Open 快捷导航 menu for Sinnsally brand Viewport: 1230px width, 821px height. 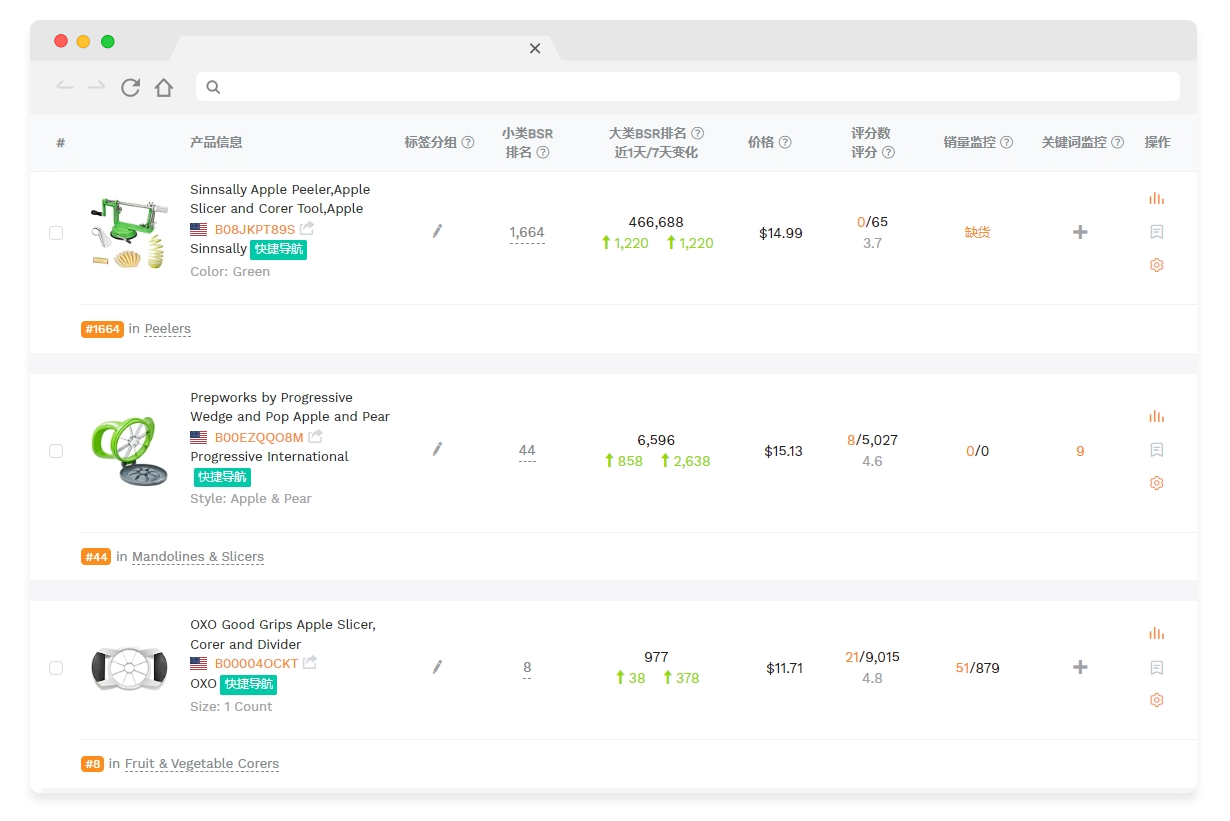(278, 249)
